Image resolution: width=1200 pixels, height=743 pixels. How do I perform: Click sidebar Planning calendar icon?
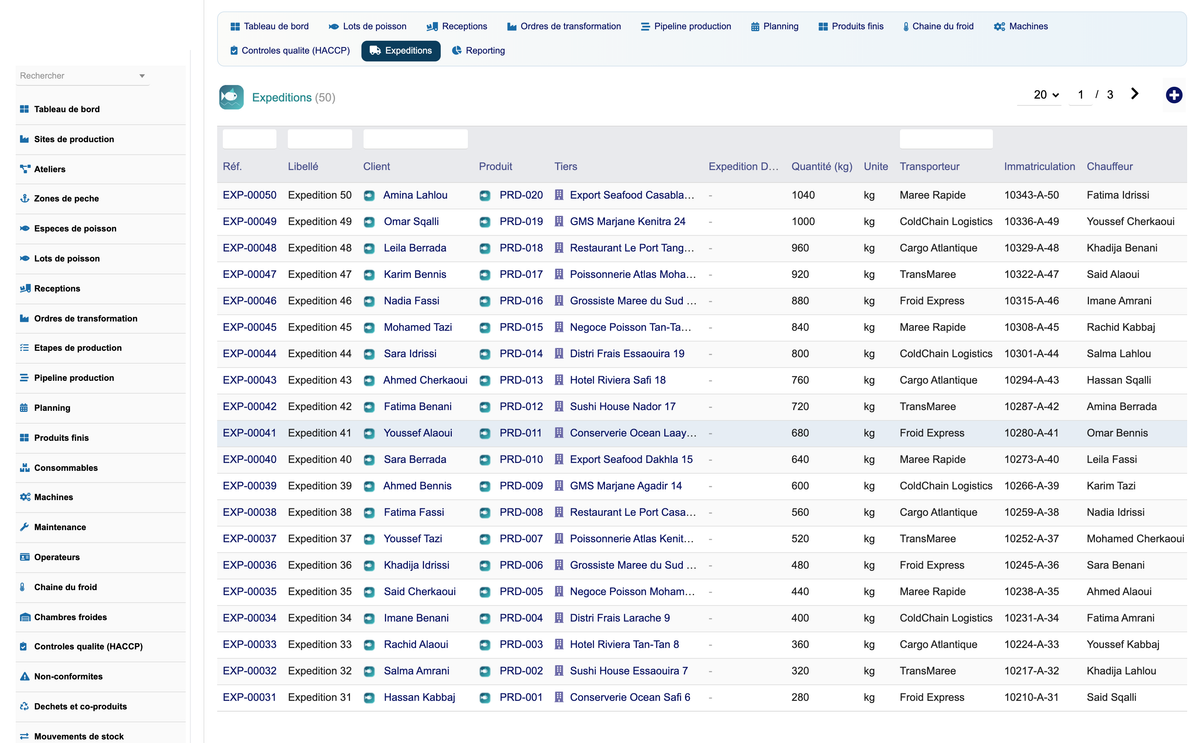pyautogui.click(x=25, y=408)
